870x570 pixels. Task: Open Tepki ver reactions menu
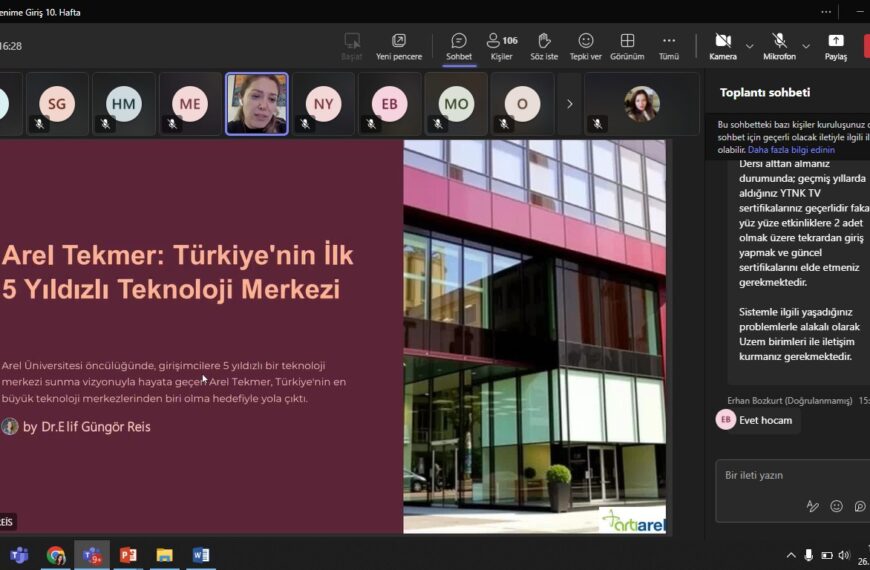pos(585,47)
